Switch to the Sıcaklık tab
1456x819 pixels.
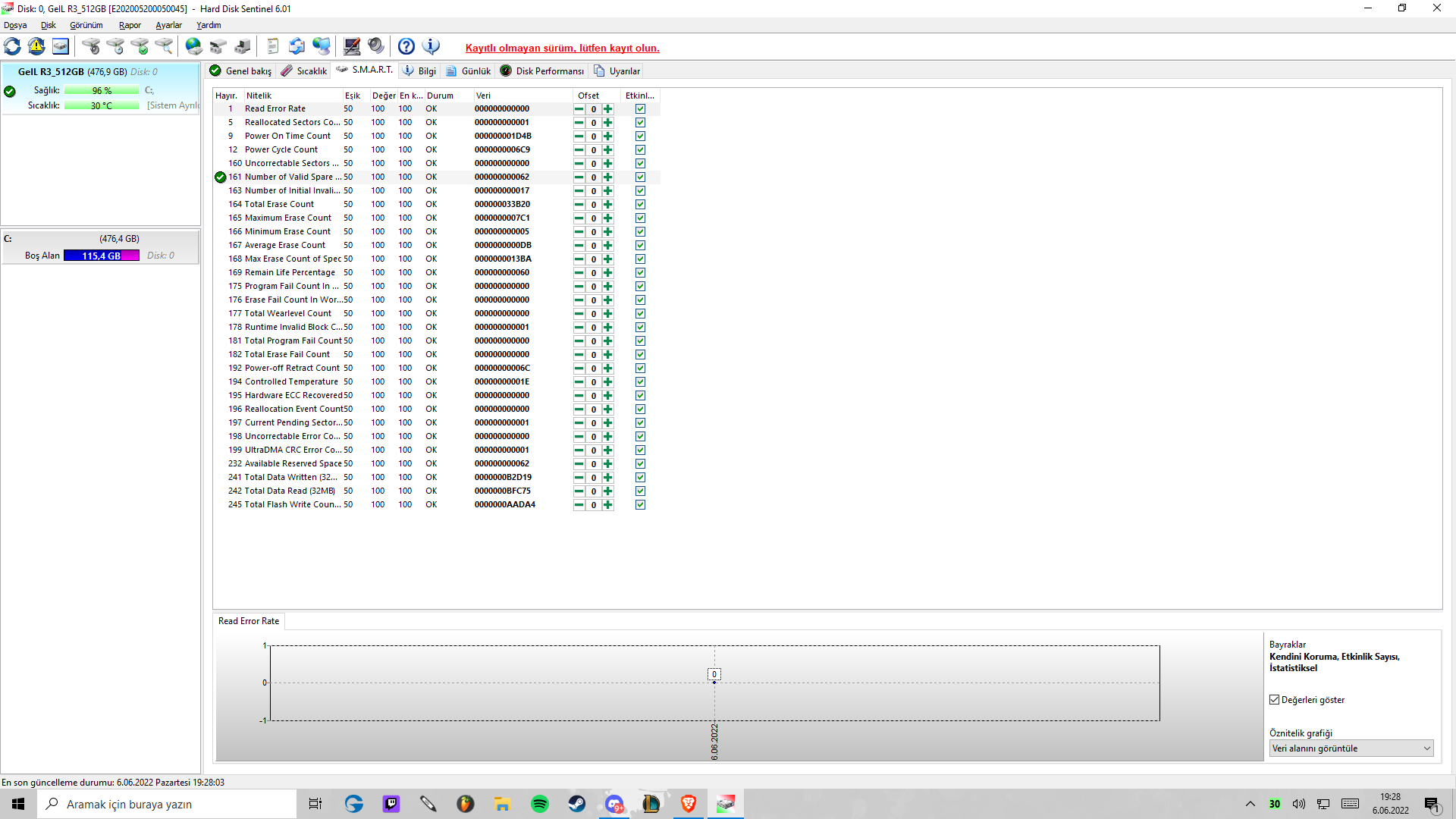304,71
